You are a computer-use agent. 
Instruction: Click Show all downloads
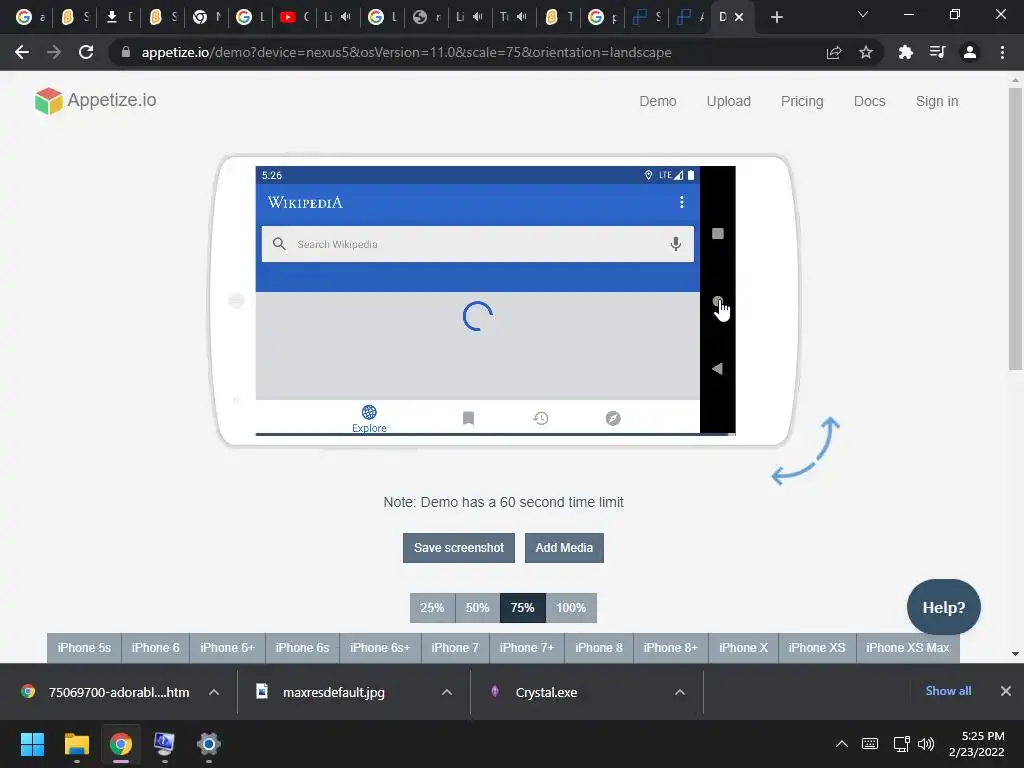pos(948,691)
